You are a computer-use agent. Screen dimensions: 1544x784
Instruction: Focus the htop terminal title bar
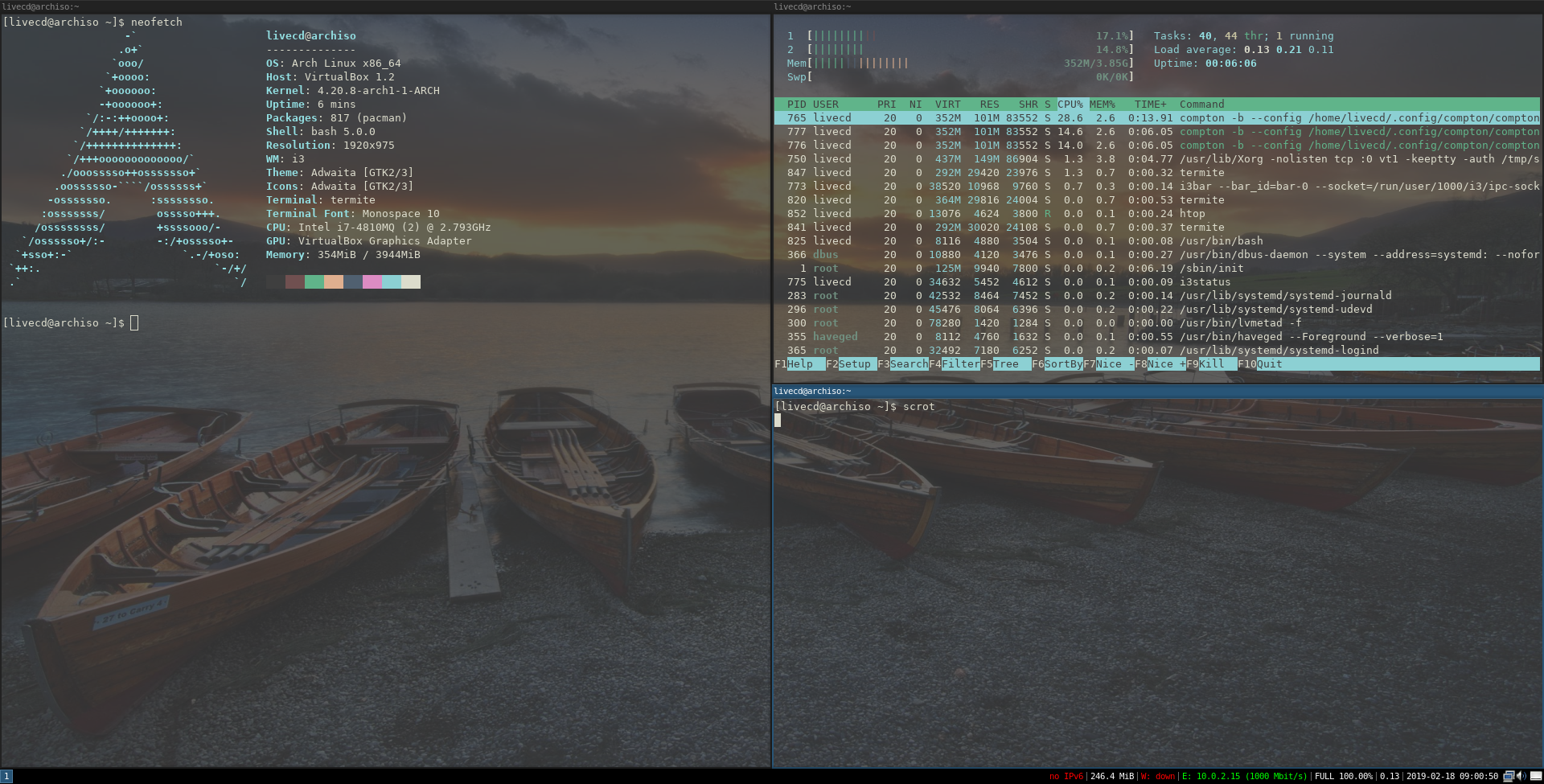coord(1158,6)
